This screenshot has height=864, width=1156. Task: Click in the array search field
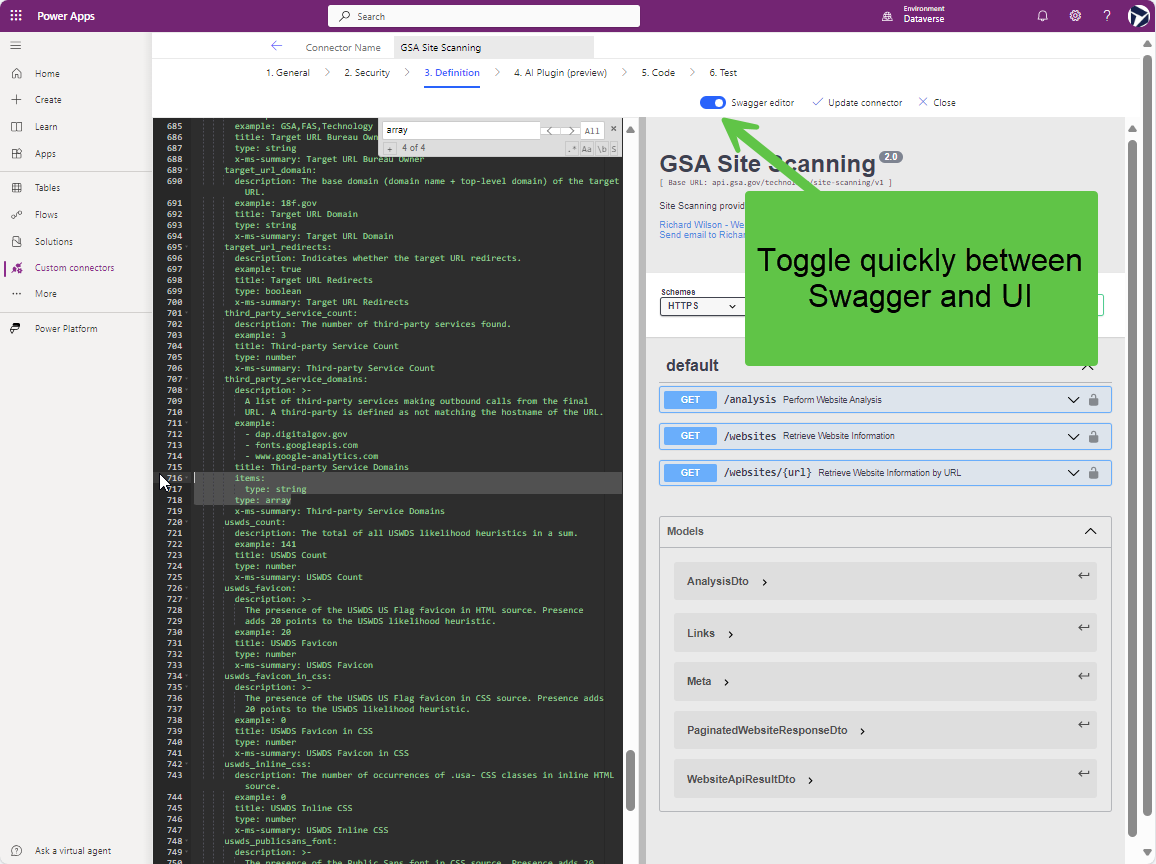point(462,130)
